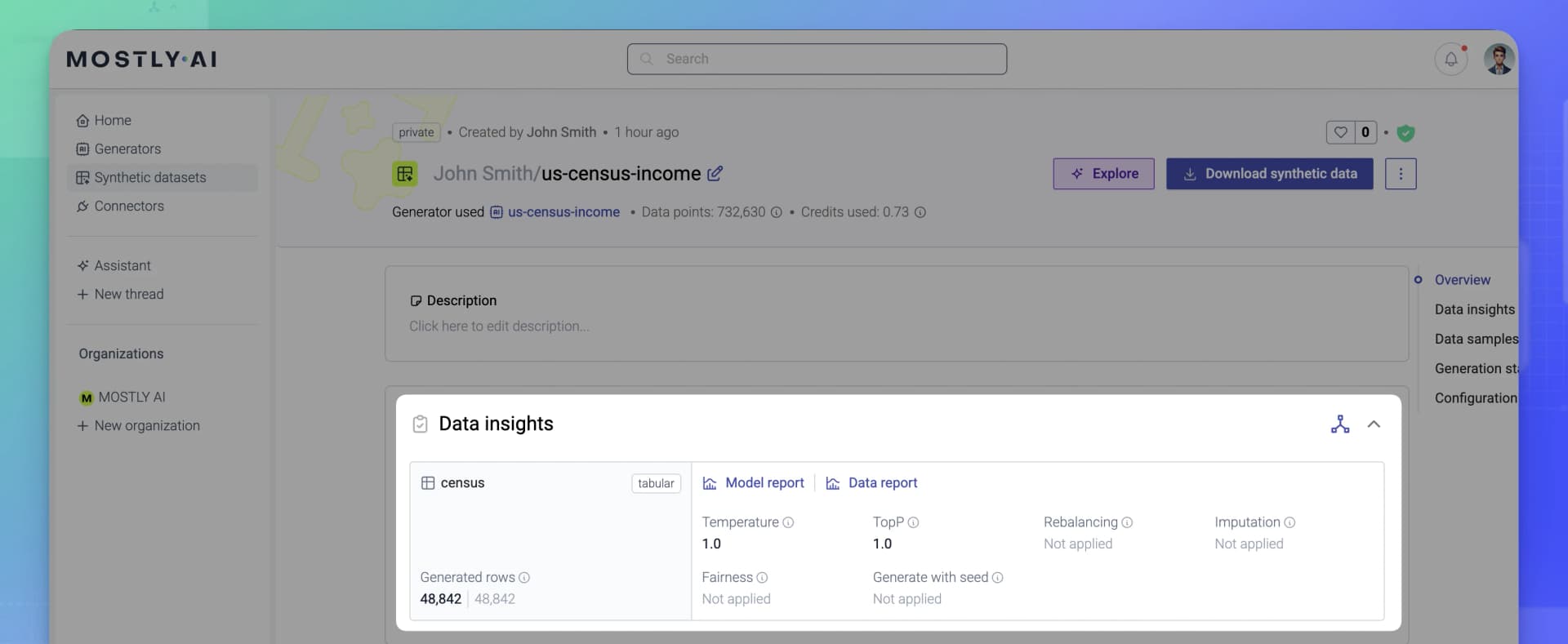The image size is (1568, 644).
Task: Open the MOSTLY AI organization
Action: pyautogui.click(x=122, y=397)
